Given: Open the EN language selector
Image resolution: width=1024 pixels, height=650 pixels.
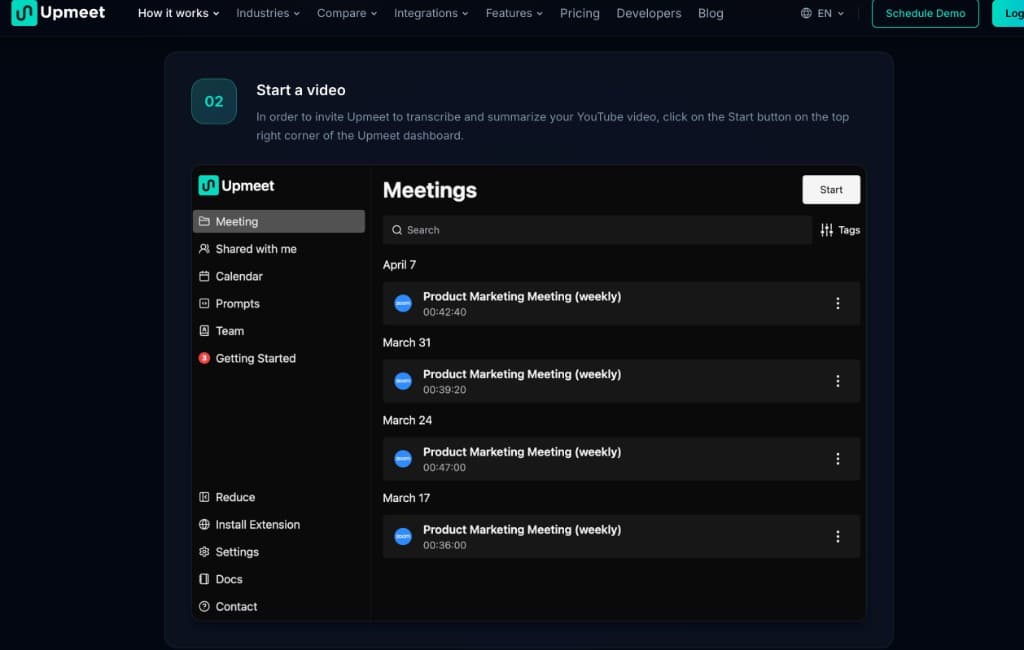Looking at the screenshot, I should click(x=820, y=14).
